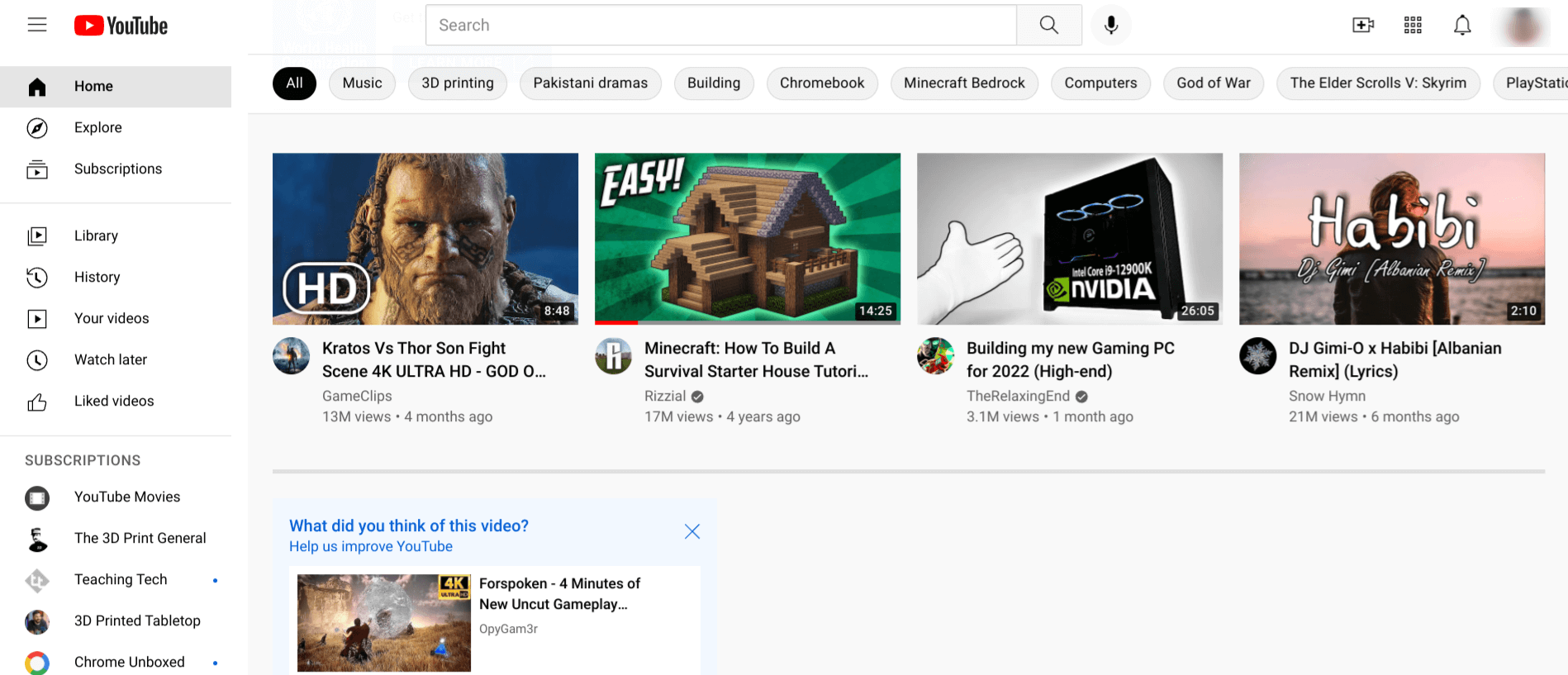Start voice search with the microphone

[1111, 25]
